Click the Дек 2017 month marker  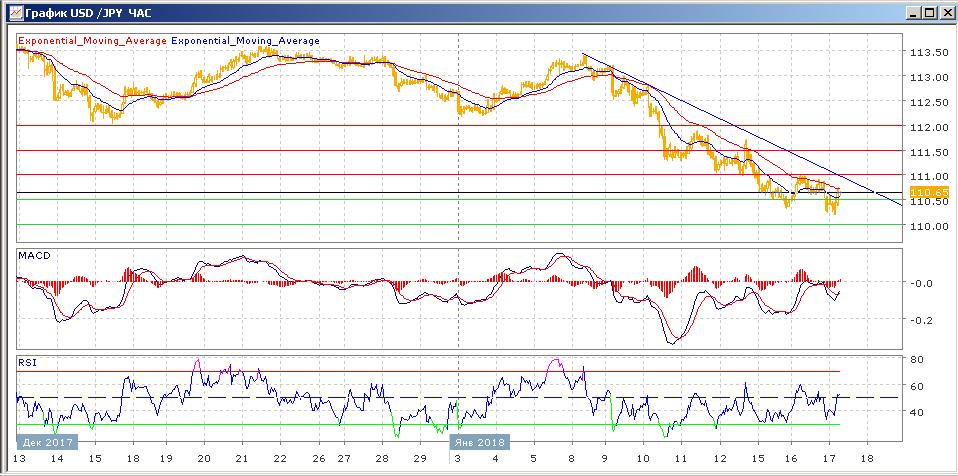(x=45, y=441)
